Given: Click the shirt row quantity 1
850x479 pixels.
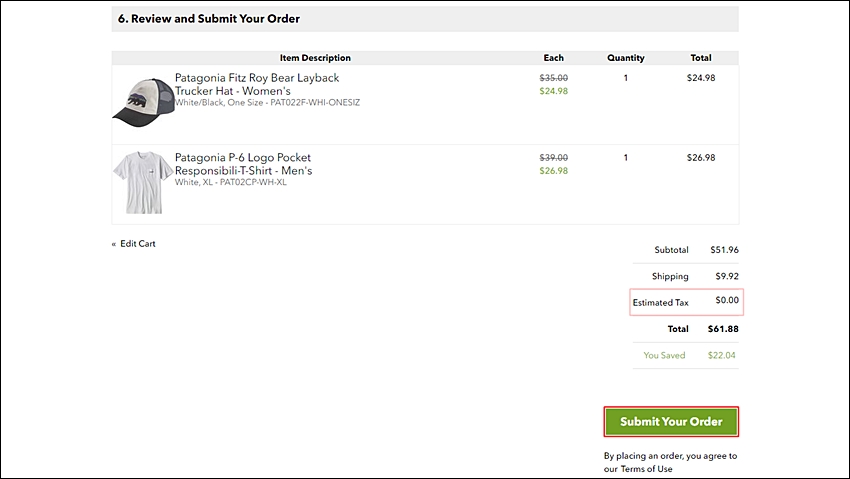Looking at the screenshot, I should 626,158.
